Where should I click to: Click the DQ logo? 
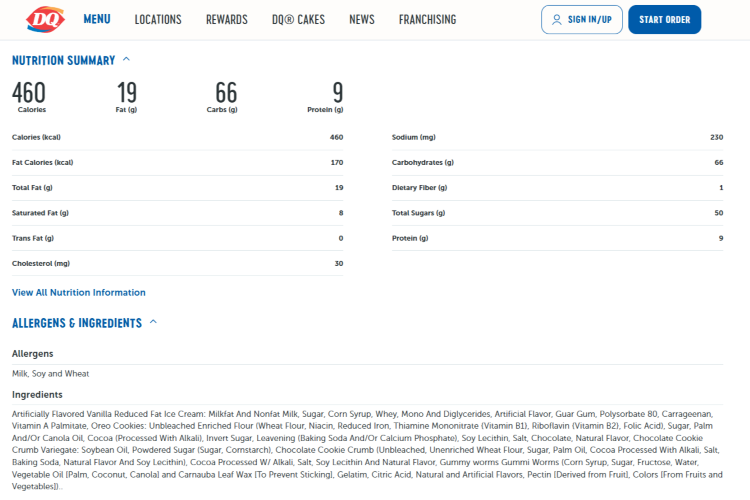coord(45,20)
